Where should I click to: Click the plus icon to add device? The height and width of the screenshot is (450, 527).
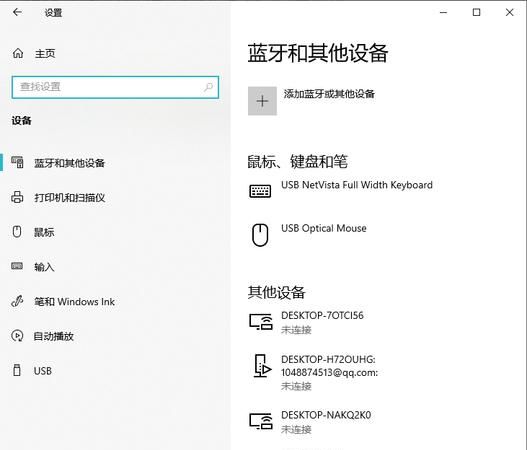(x=262, y=101)
